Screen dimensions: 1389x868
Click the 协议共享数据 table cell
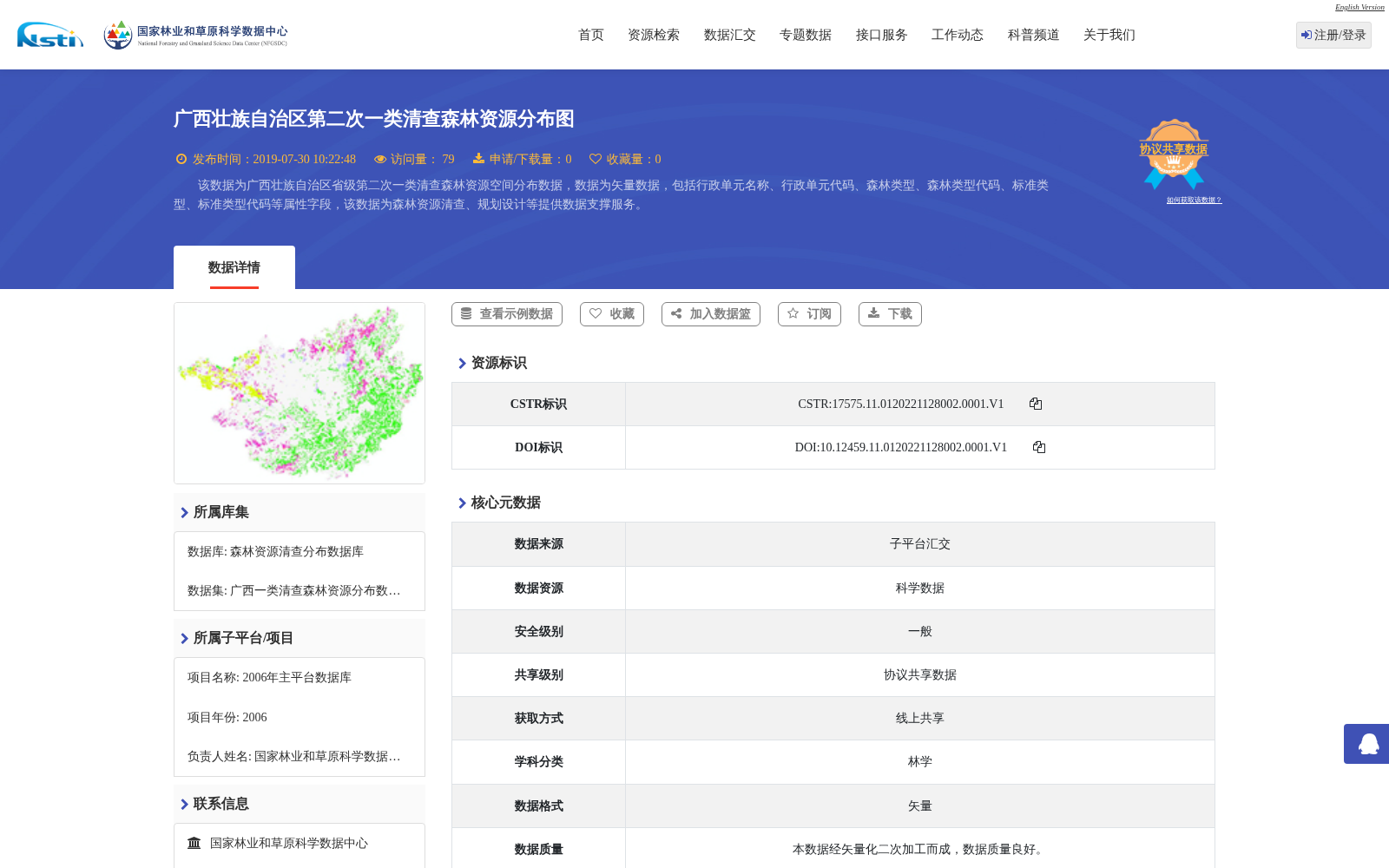[x=920, y=674]
